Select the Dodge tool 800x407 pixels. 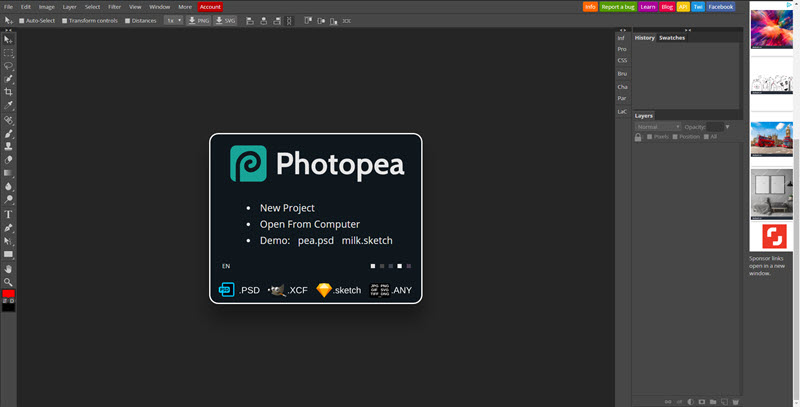pyautogui.click(x=8, y=199)
